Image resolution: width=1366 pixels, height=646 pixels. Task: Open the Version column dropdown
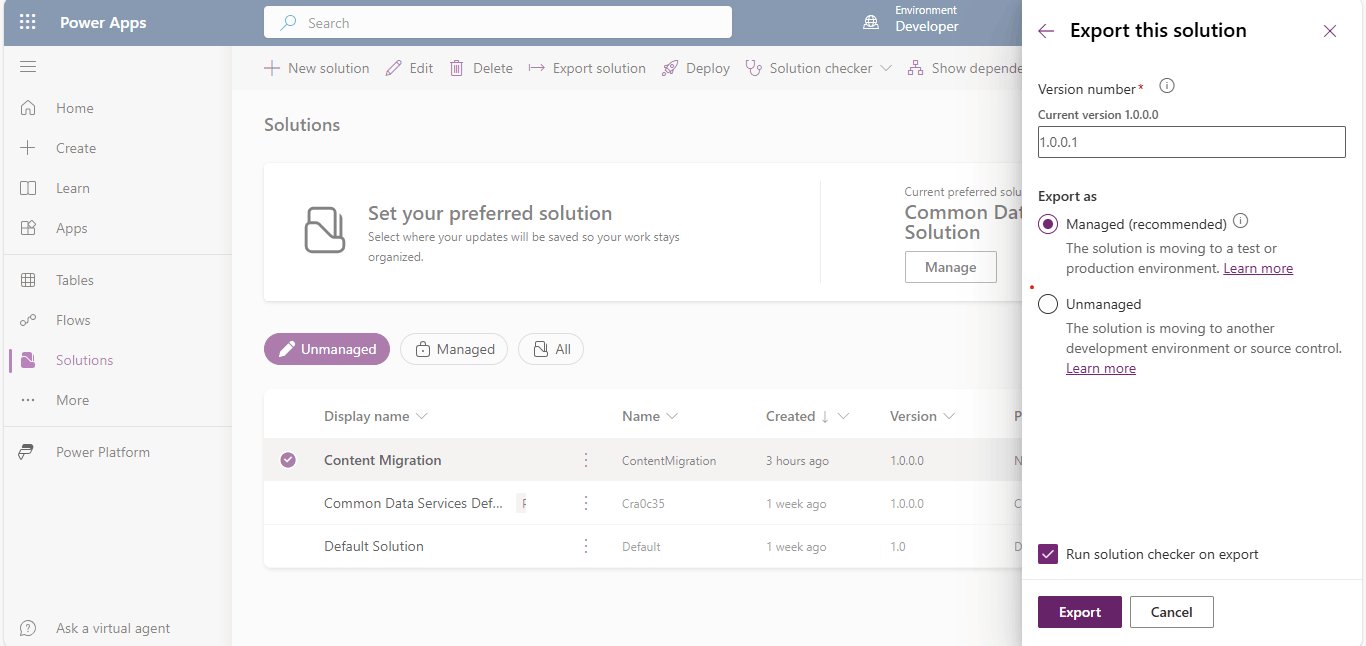(x=948, y=416)
